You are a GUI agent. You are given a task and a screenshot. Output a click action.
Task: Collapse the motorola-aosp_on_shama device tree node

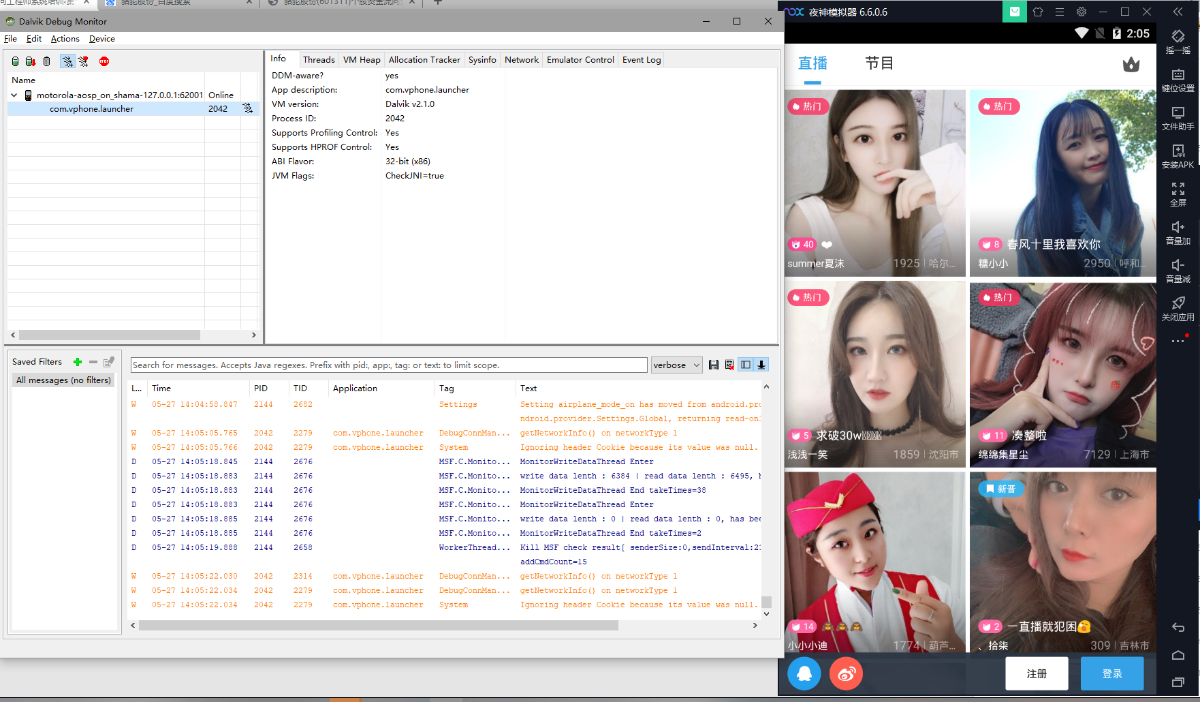point(15,95)
